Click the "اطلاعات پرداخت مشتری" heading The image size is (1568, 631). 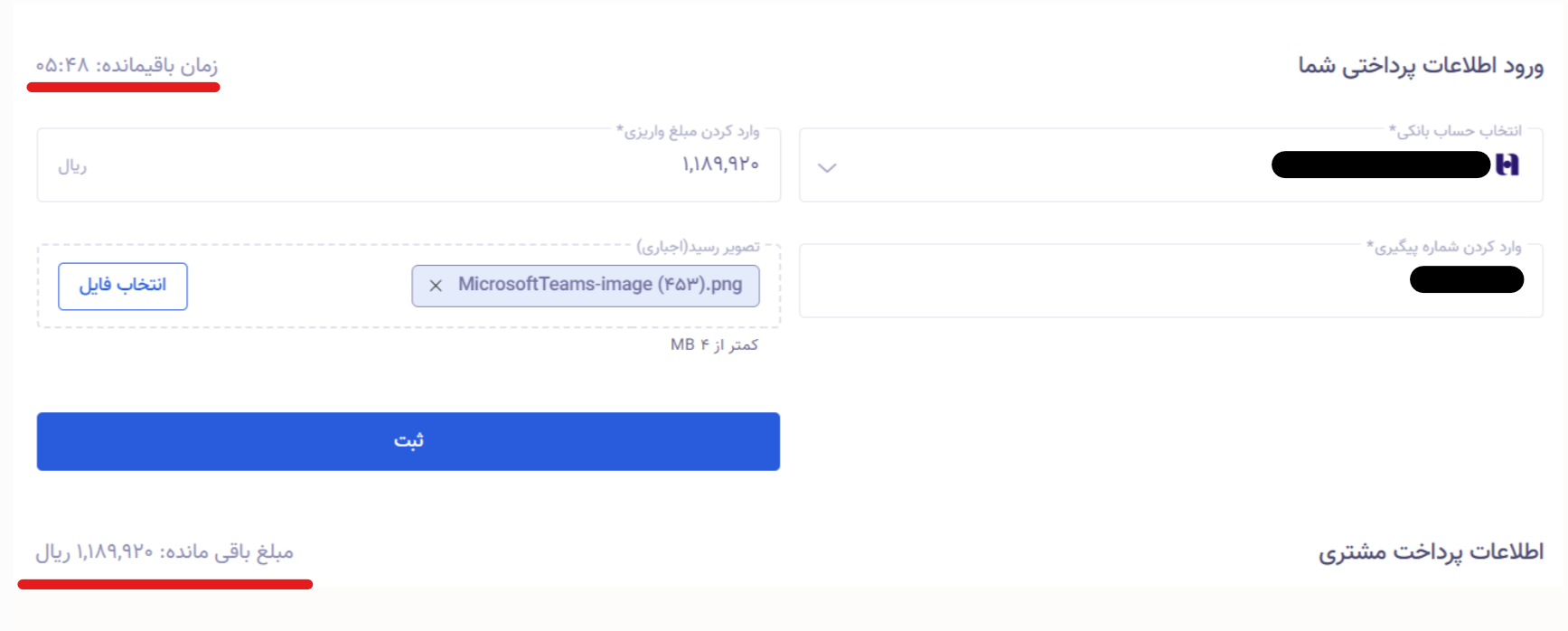[1430, 551]
